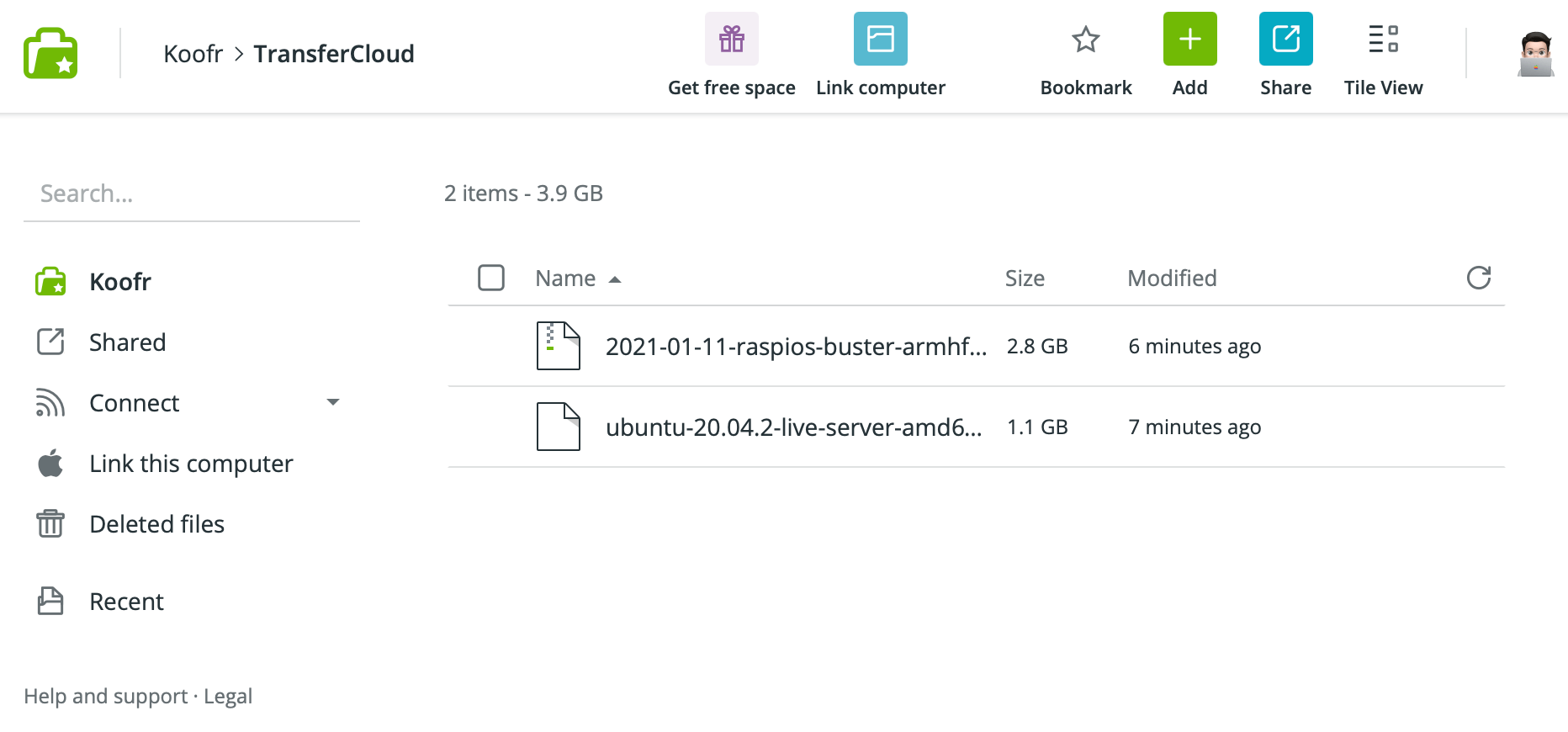Click the ubuntu file icon

pos(559,427)
